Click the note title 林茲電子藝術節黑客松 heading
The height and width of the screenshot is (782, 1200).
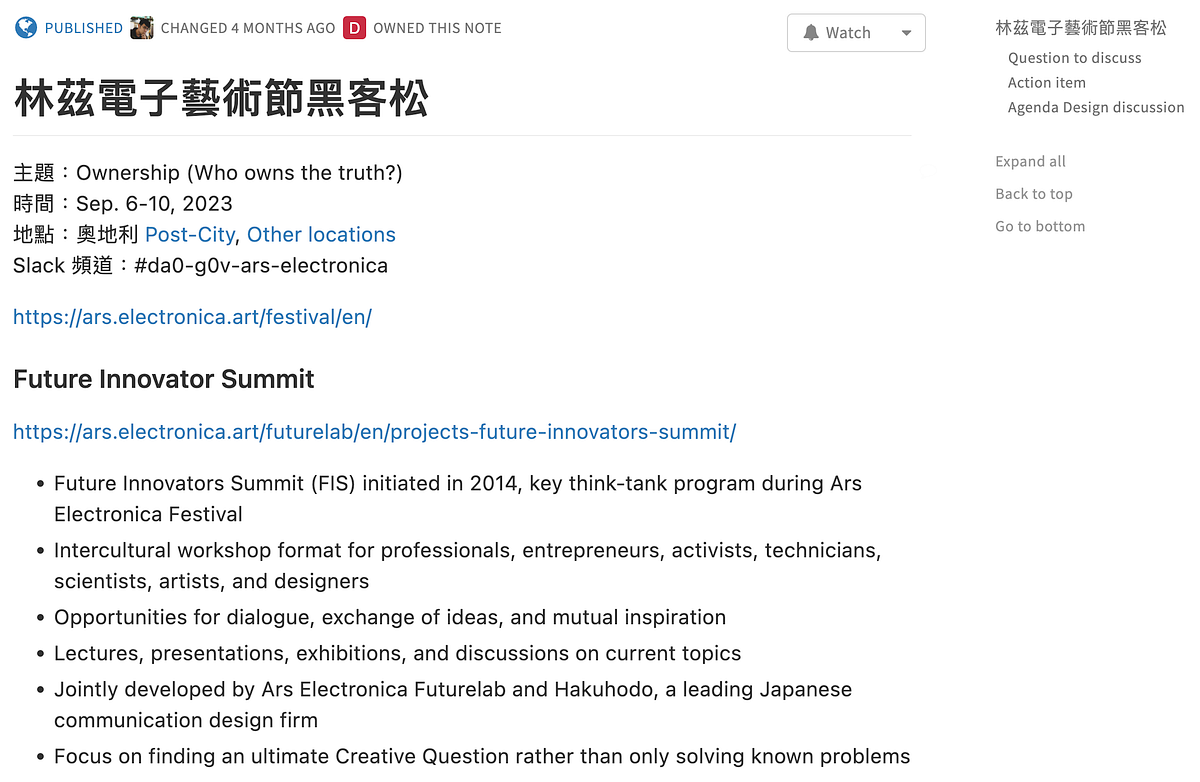(x=221, y=100)
